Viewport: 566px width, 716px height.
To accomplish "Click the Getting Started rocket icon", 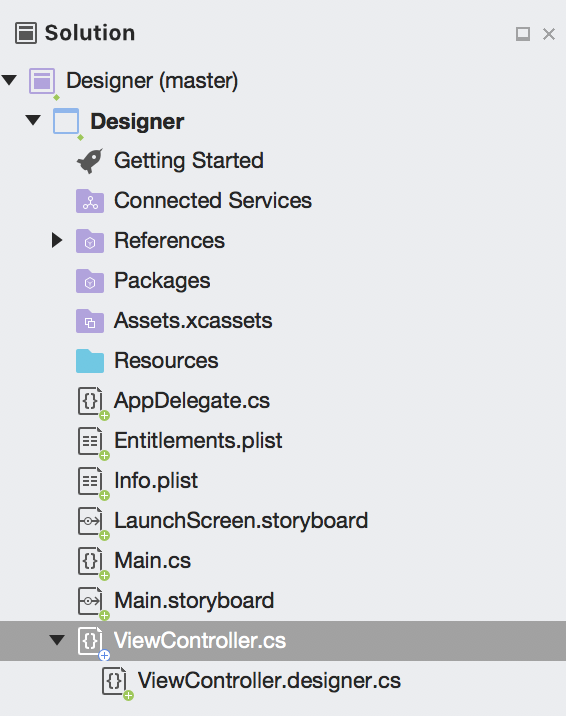I will [x=89, y=161].
